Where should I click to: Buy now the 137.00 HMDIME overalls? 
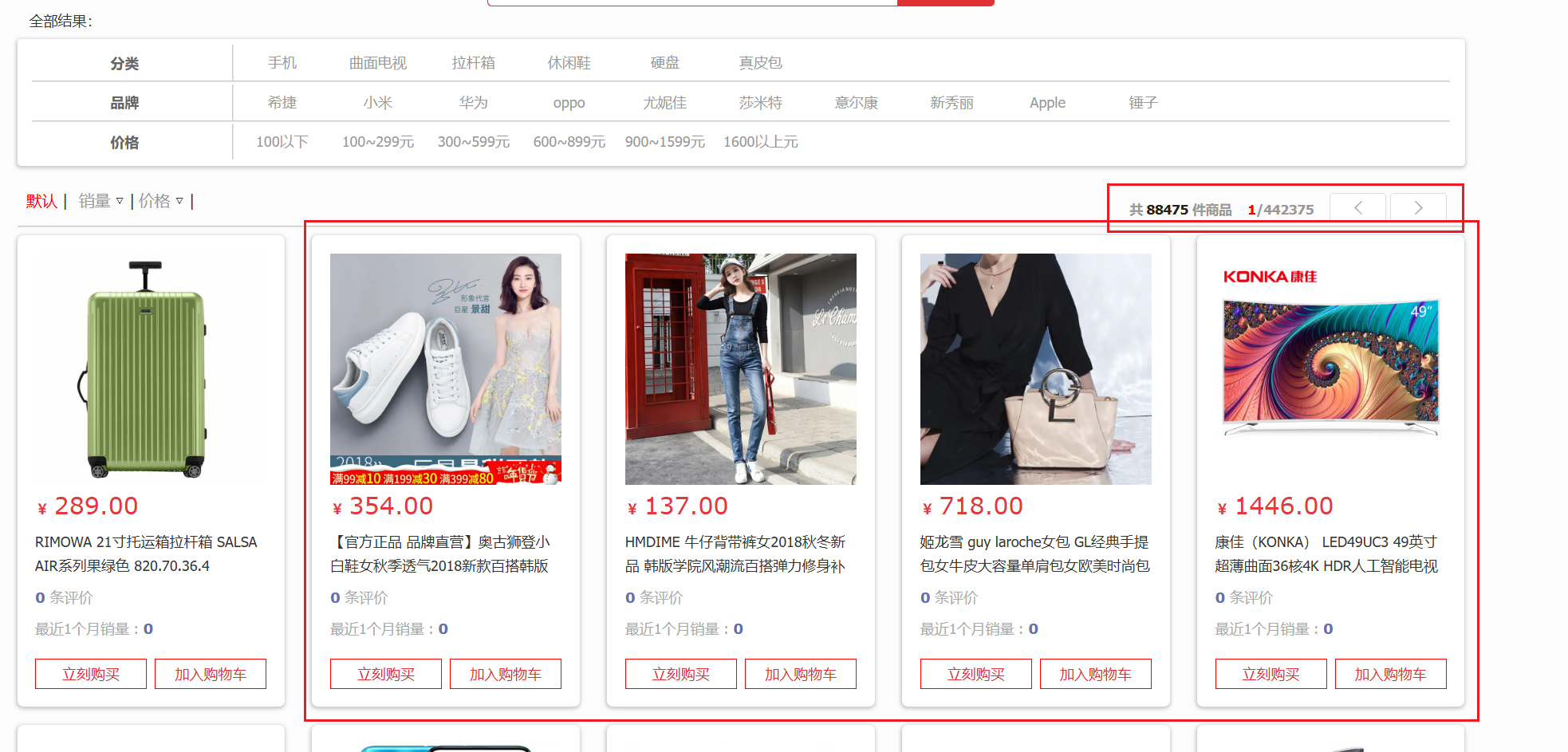pyautogui.click(x=681, y=674)
